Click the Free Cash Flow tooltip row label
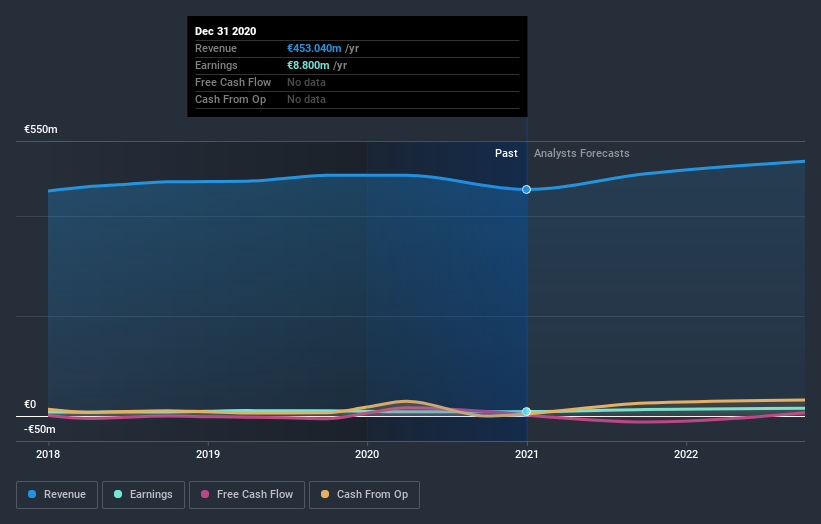Screen dimensions: 821x524 click(x=233, y=82)
